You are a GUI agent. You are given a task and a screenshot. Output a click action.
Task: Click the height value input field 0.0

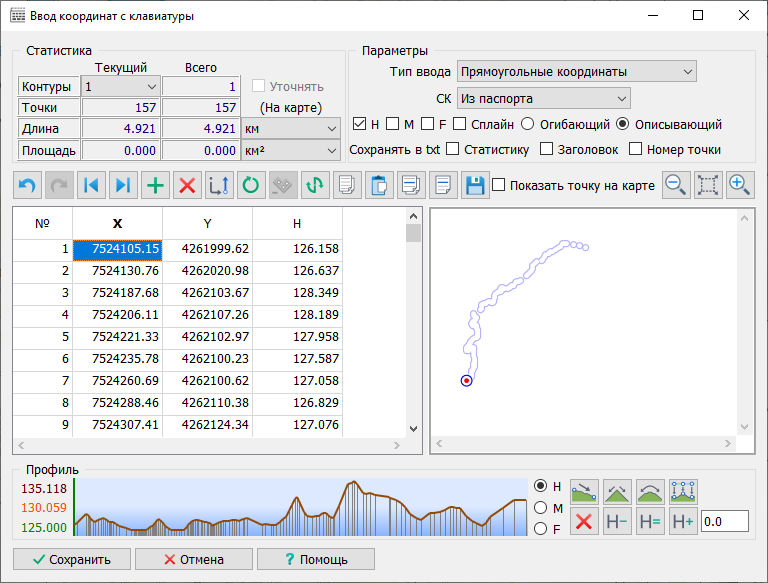(724, 521)
